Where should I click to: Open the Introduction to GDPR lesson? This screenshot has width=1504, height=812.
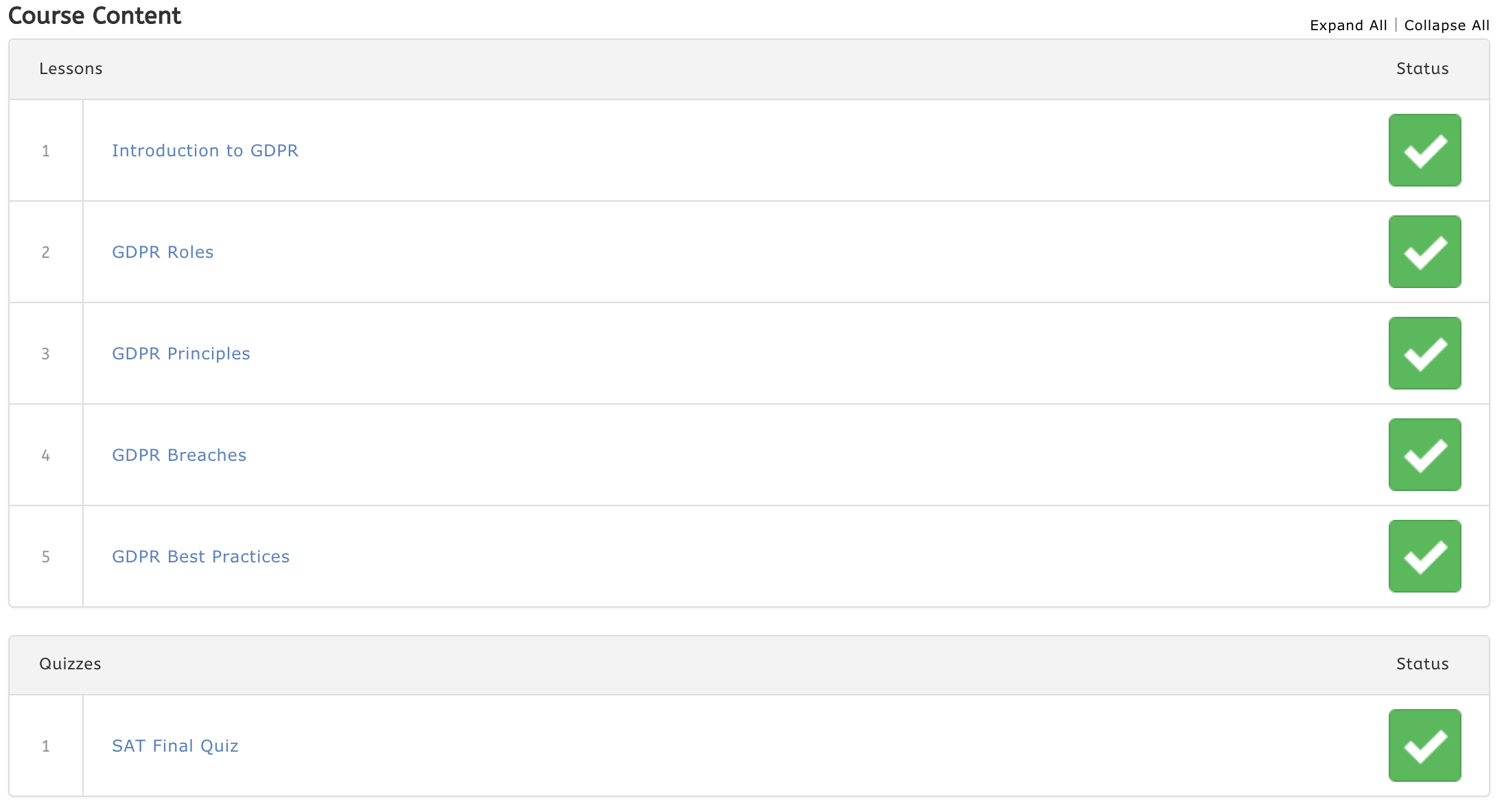205,150
